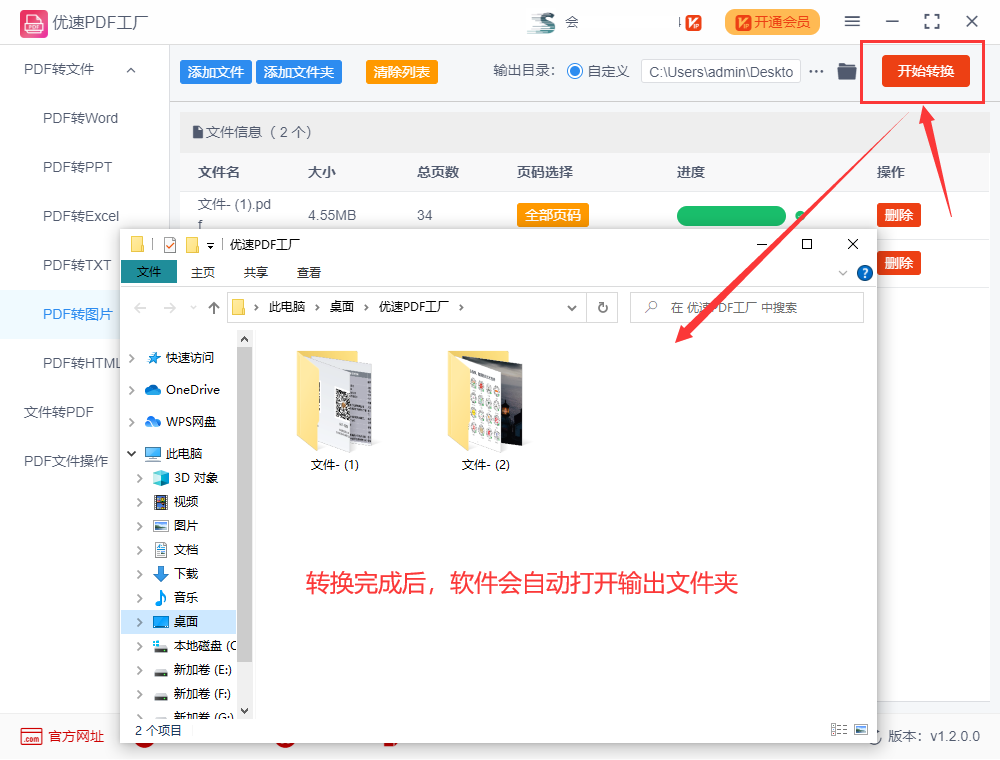Select 快速访问 in navigation pane
This screenshot has width=1000, height=760.
180,358
